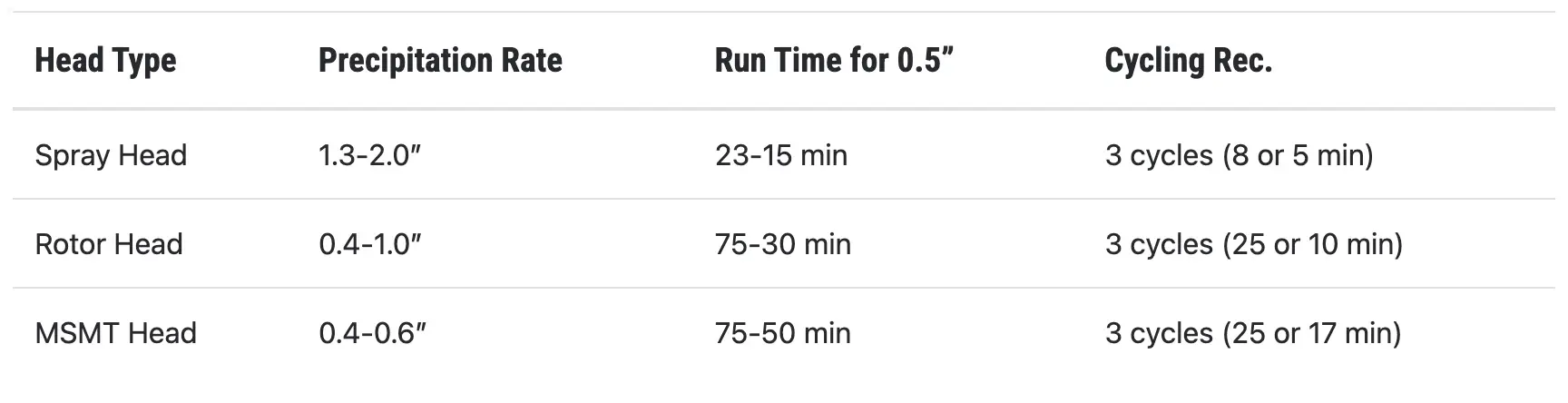Image resolution: width=1568 pixels, height=403 pixels.
Task: Click the Rotor Head row label
Action: [x=109, y=244]
